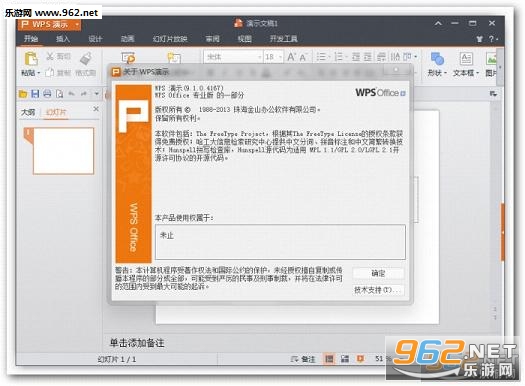The height and width of the screenshot is (386, 525).
Task: Click the slideshow play-from-start ribbon icon
Action: pos(128,58)
